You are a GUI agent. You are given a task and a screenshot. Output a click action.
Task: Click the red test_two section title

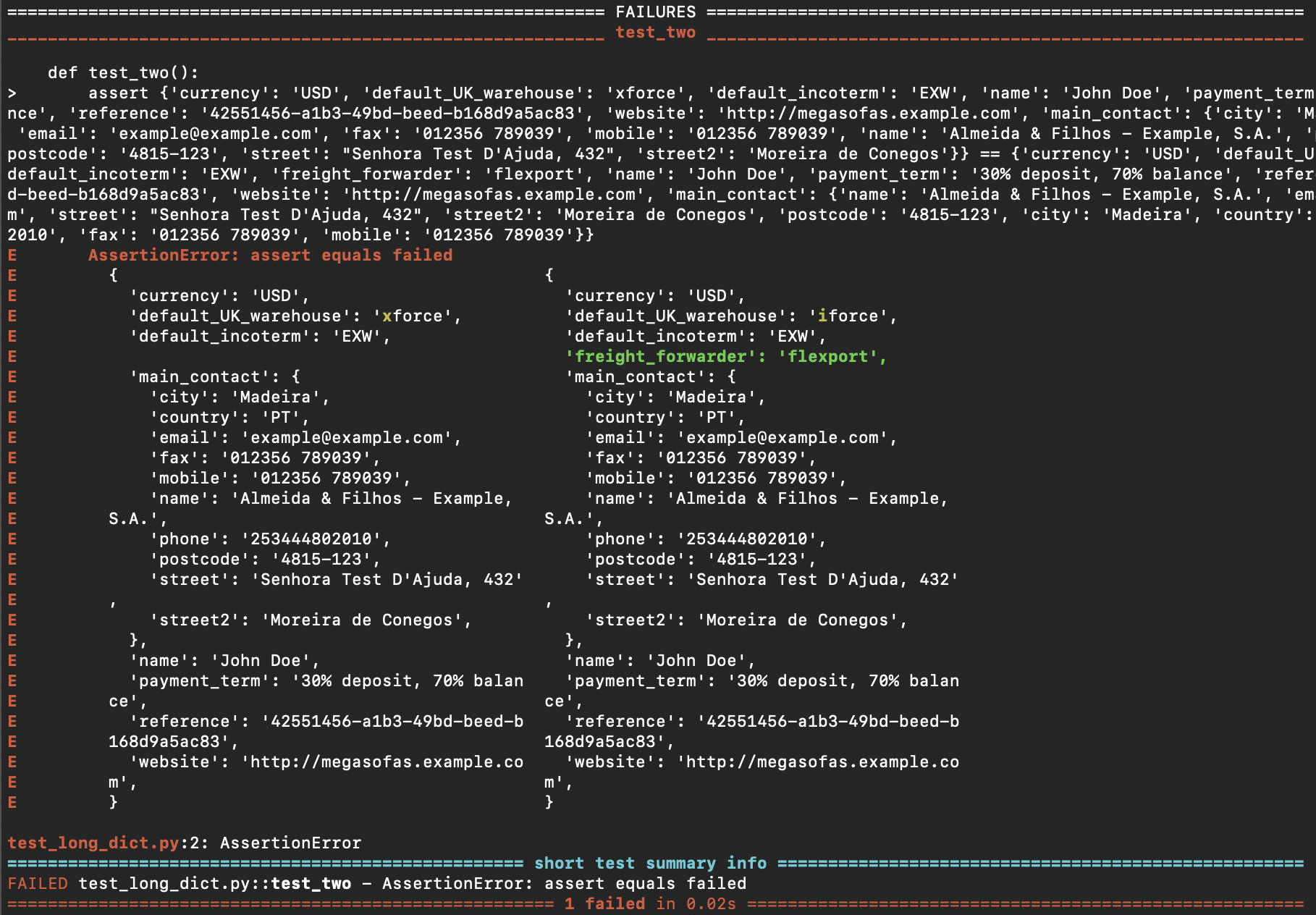tap(656, 32)
